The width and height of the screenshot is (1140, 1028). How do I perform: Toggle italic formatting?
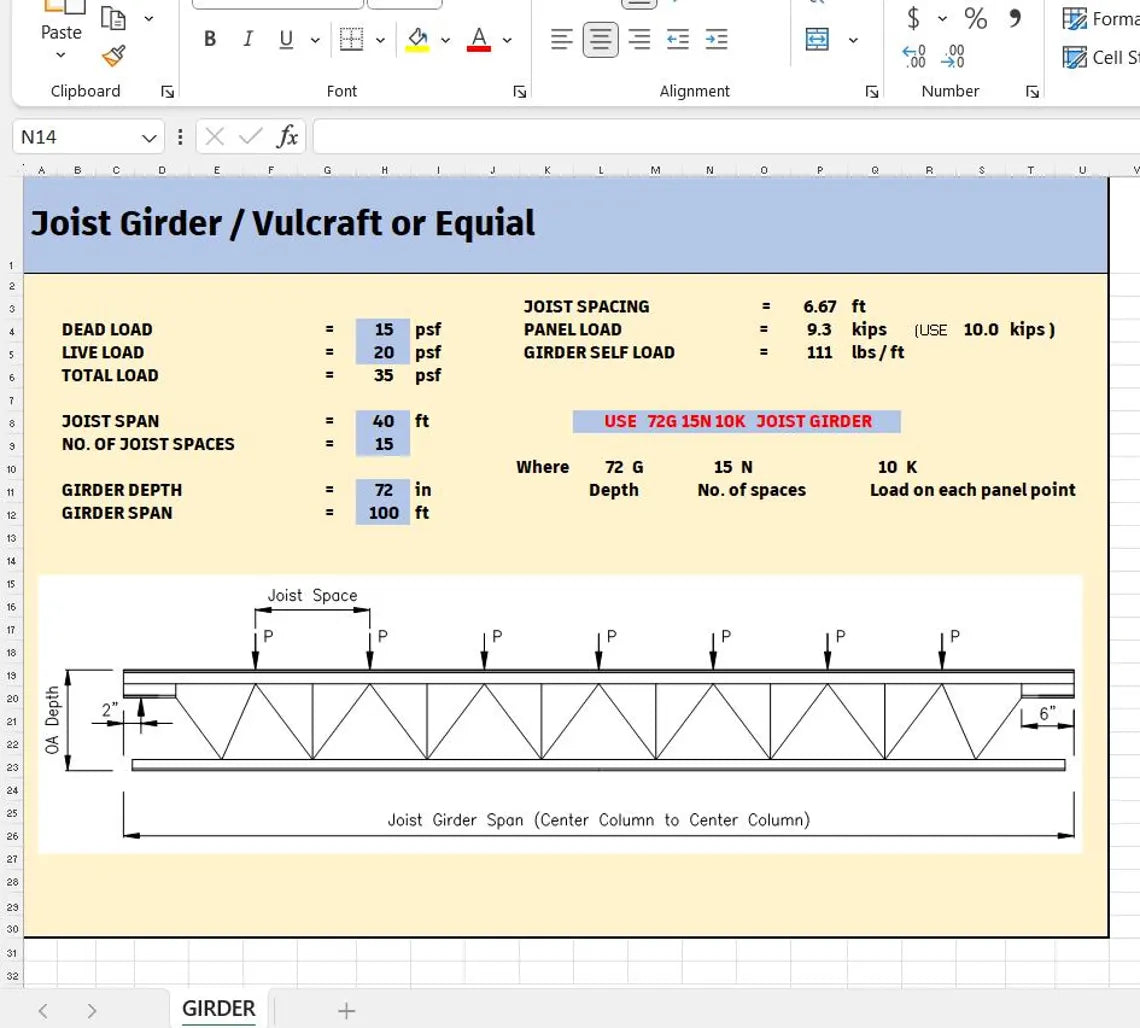point(248,39)
